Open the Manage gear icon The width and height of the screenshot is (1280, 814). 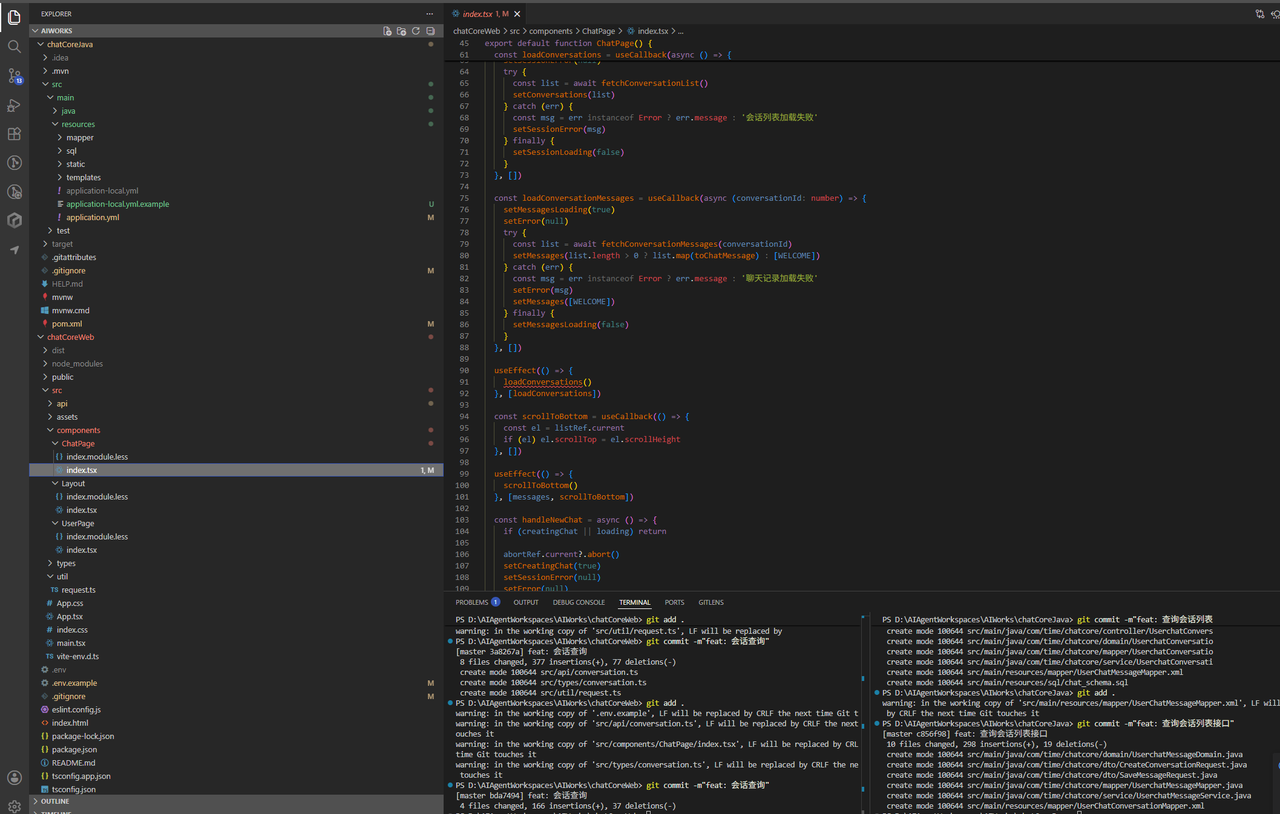(14, 806)
